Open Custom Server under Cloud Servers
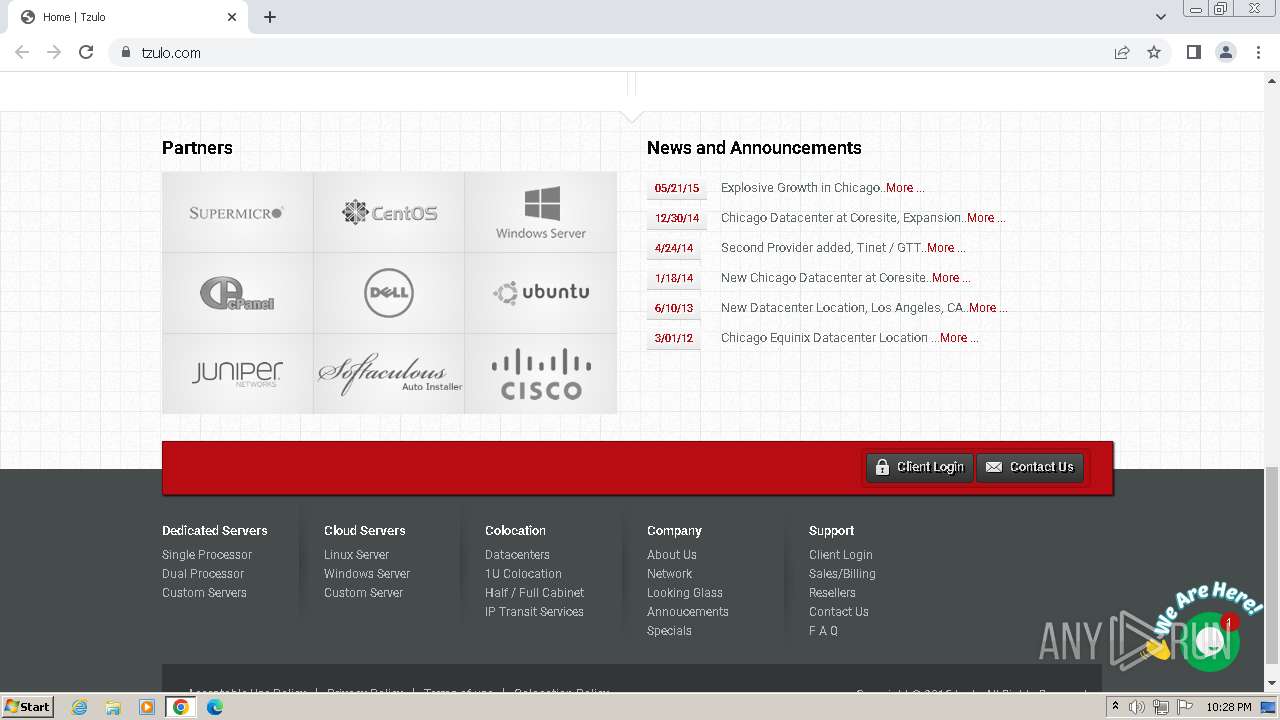1280x720 pixels. pos(363,593)
